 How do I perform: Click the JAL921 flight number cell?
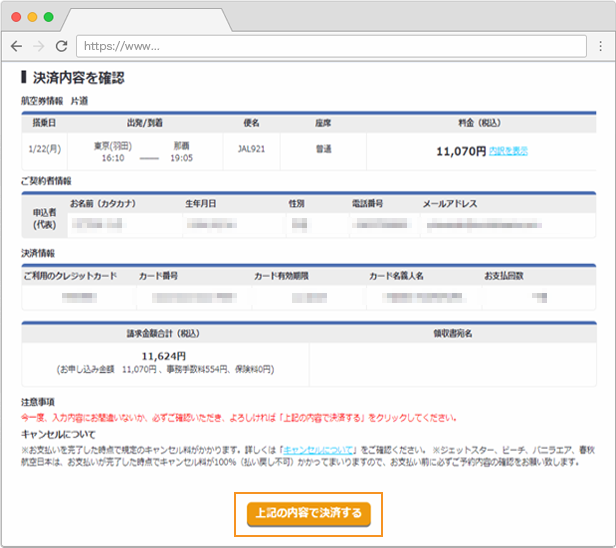250,150
